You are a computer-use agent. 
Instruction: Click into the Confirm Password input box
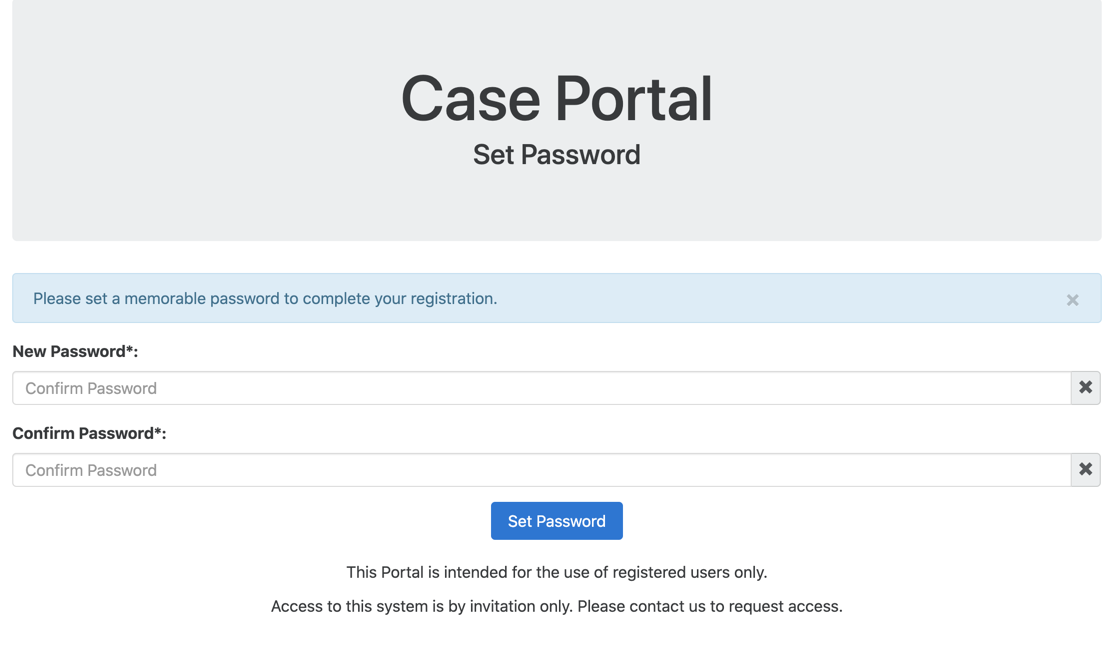tap(541, 470)
